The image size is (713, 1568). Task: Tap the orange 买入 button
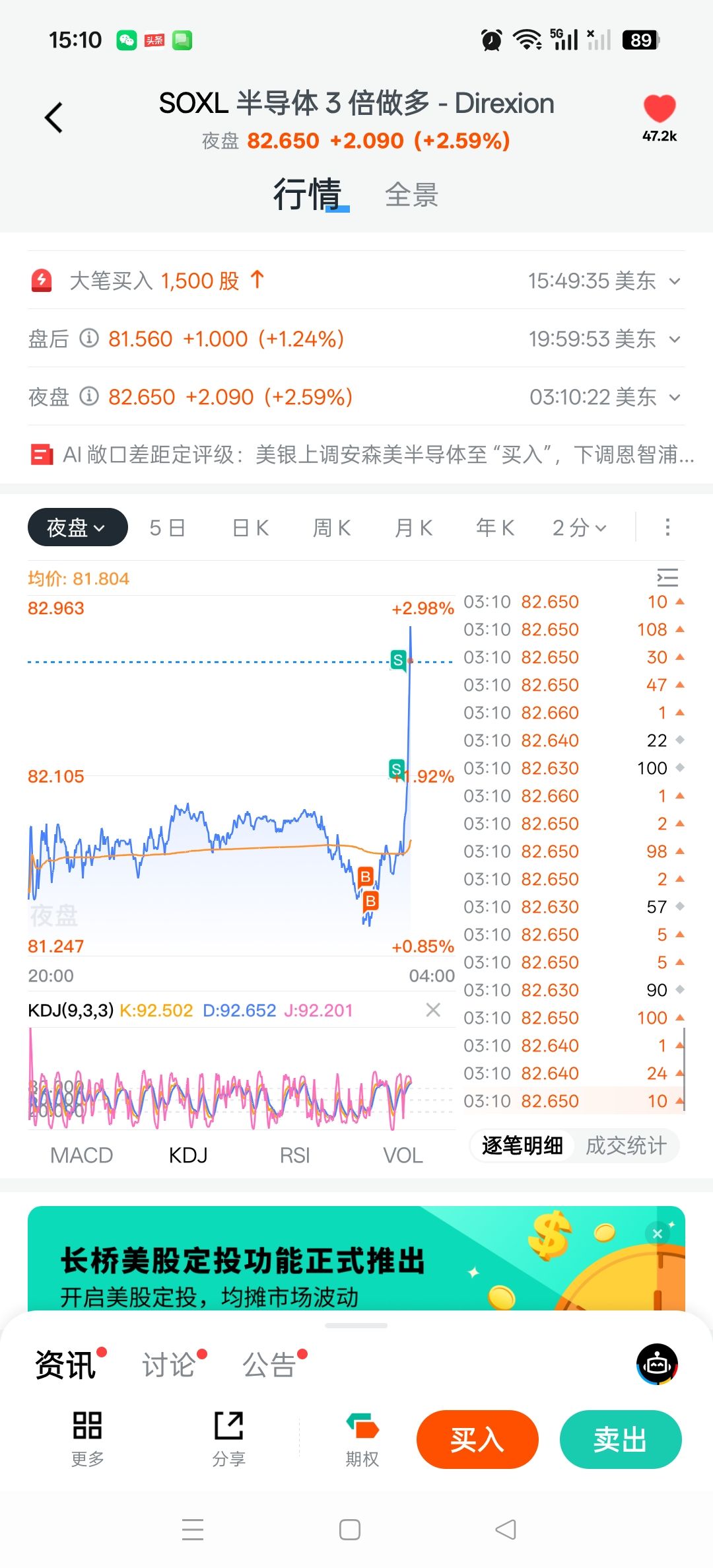click(x=477, y=1439)
